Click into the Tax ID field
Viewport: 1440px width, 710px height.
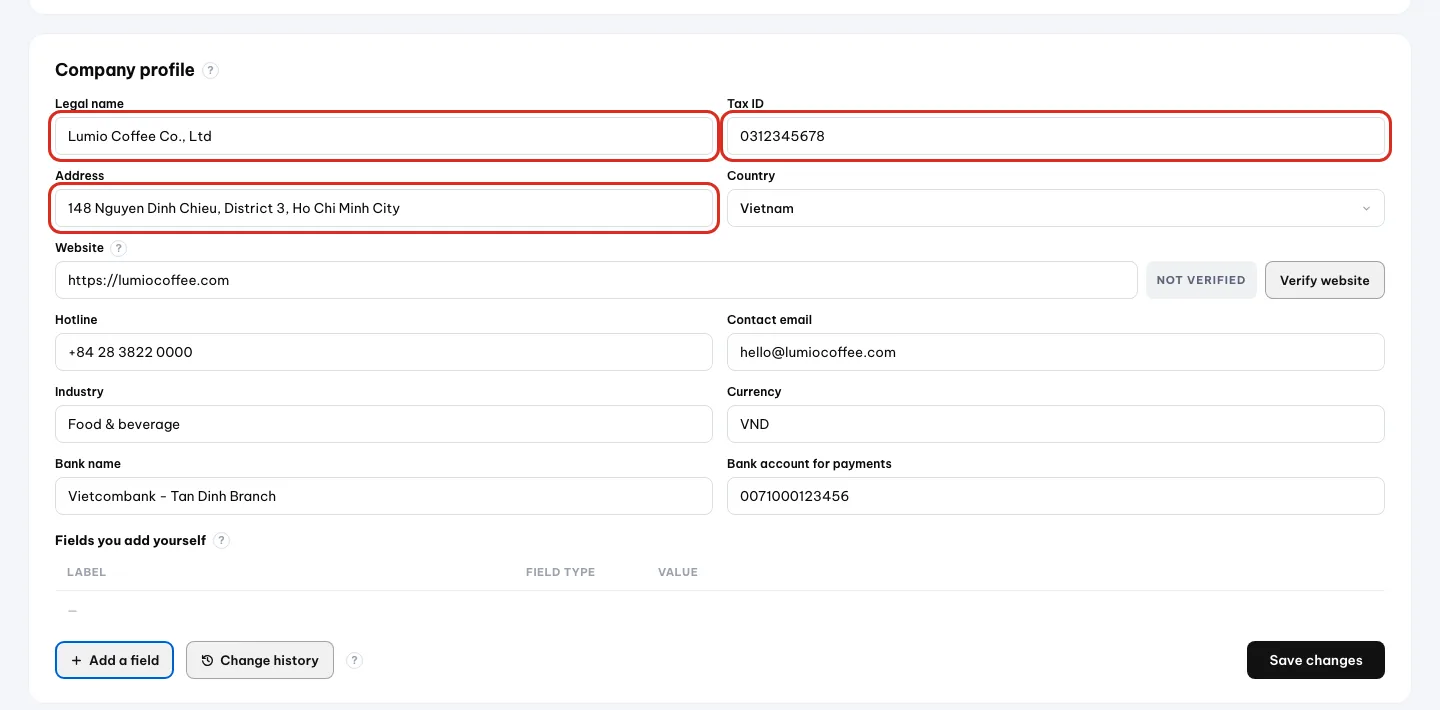point(1055,136)
